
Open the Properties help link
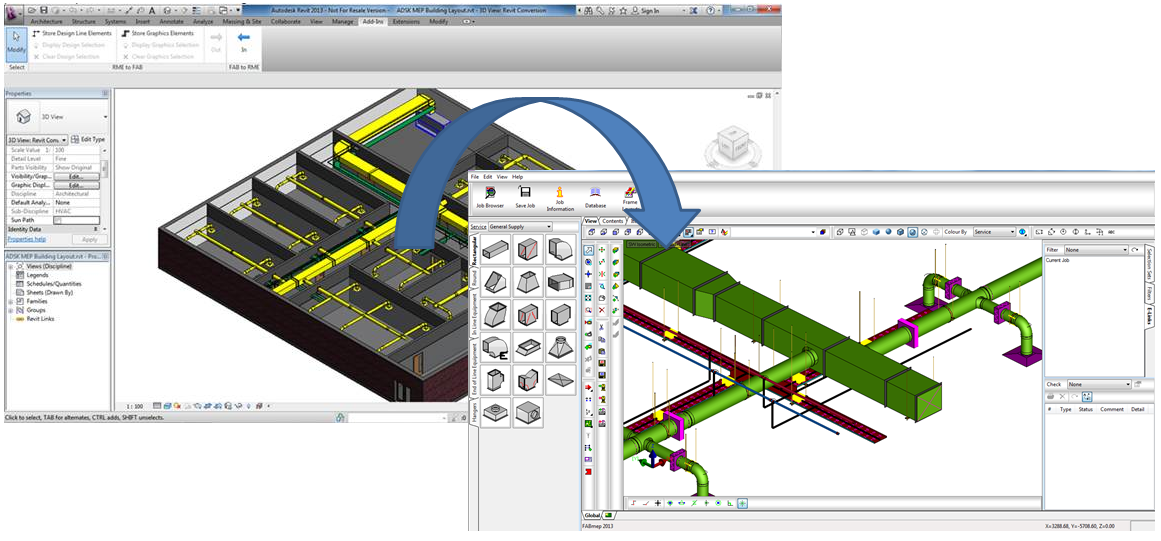(27, 239)
